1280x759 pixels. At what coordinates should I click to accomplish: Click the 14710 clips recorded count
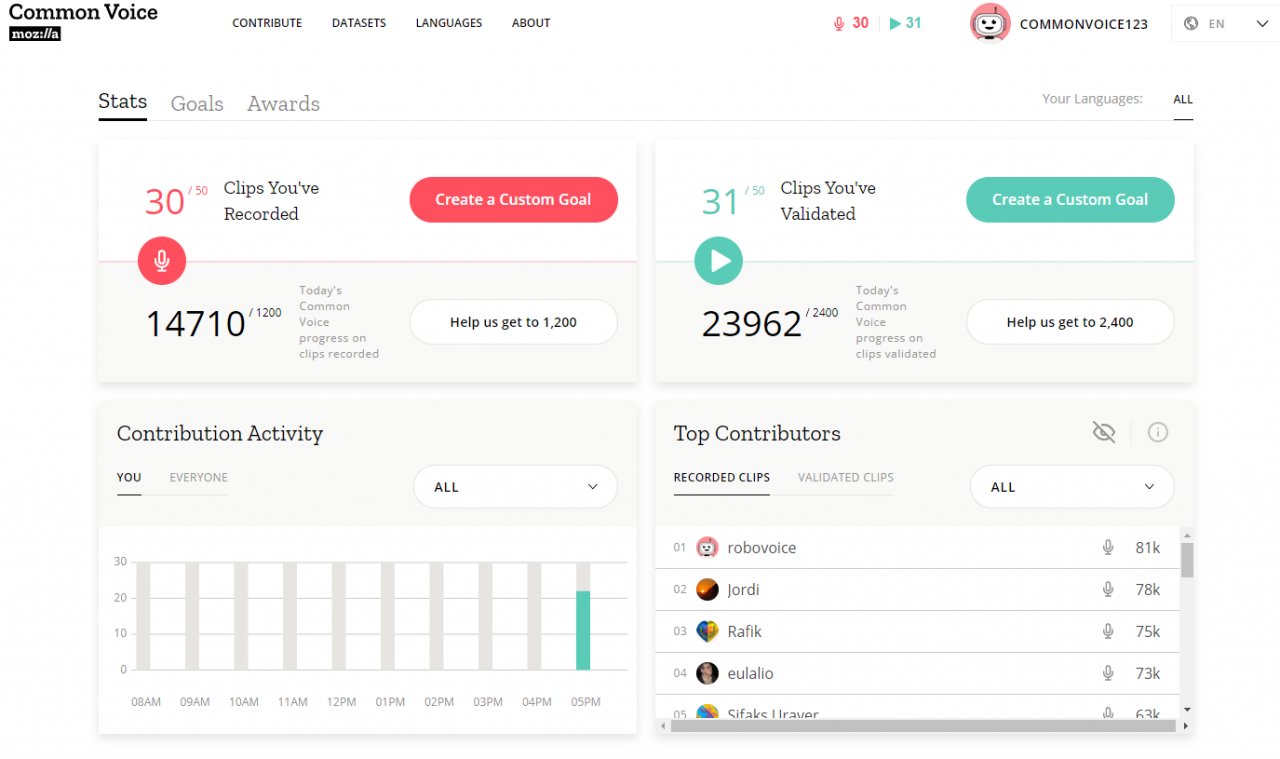[196, 324]
